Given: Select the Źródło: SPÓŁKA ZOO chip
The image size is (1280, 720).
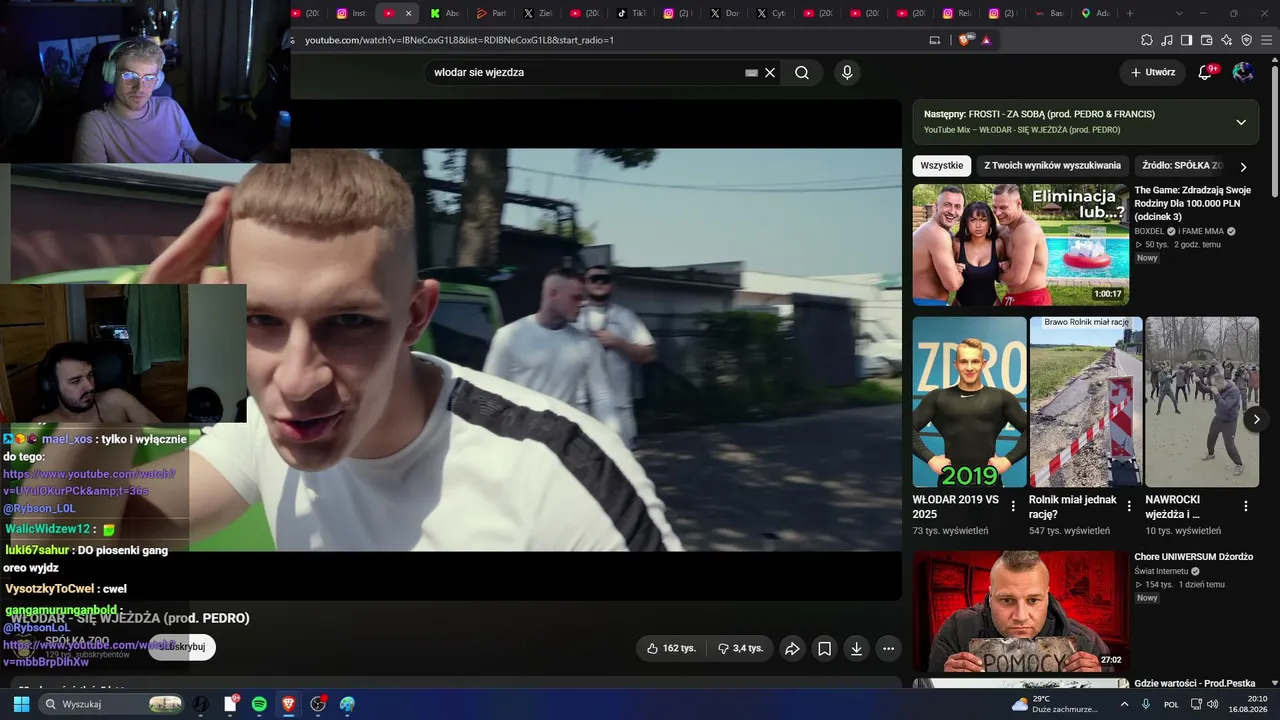Looking at the screenshot, I should point(1182,166).
